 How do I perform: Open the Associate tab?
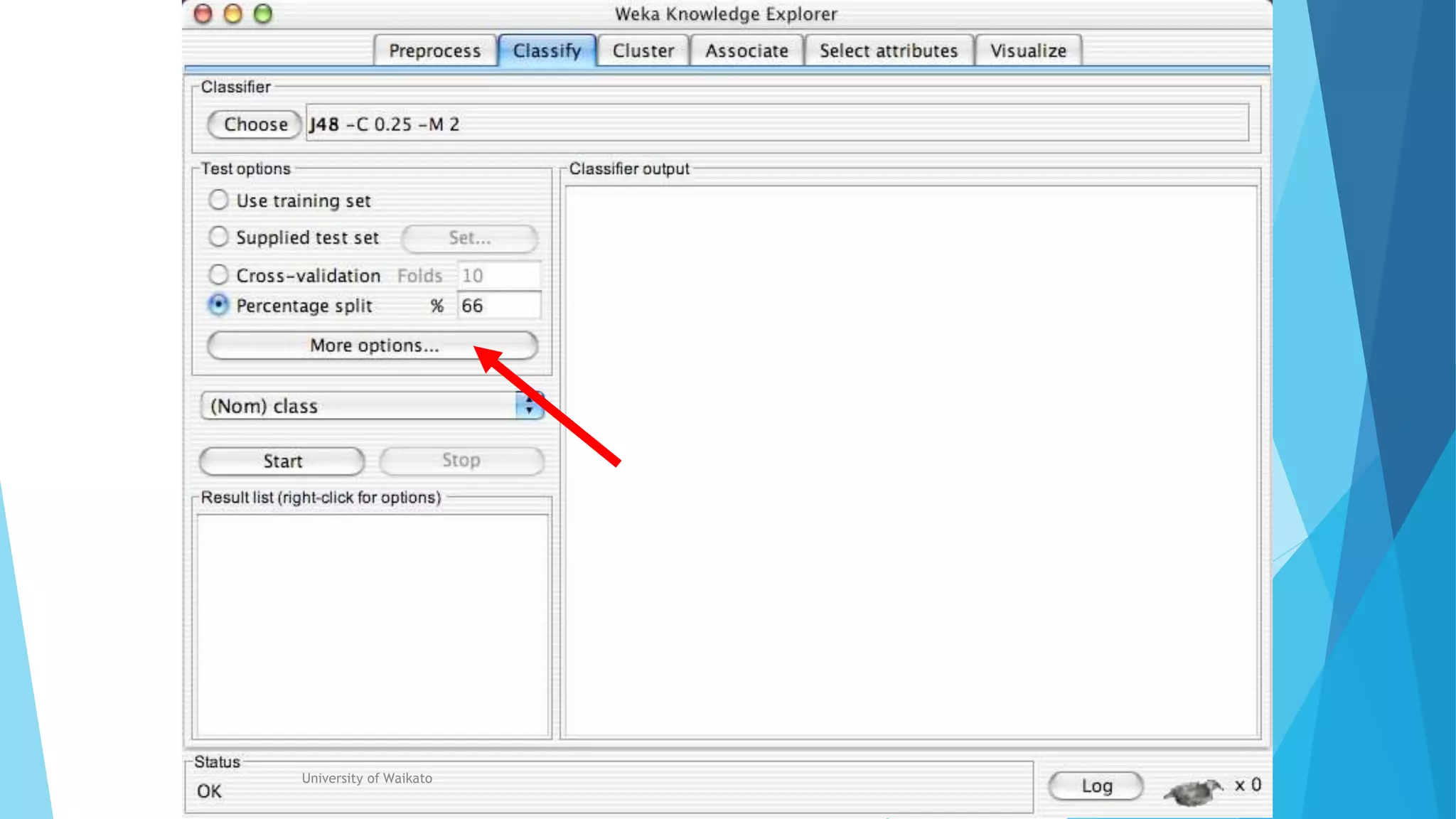tap(746, 50)
